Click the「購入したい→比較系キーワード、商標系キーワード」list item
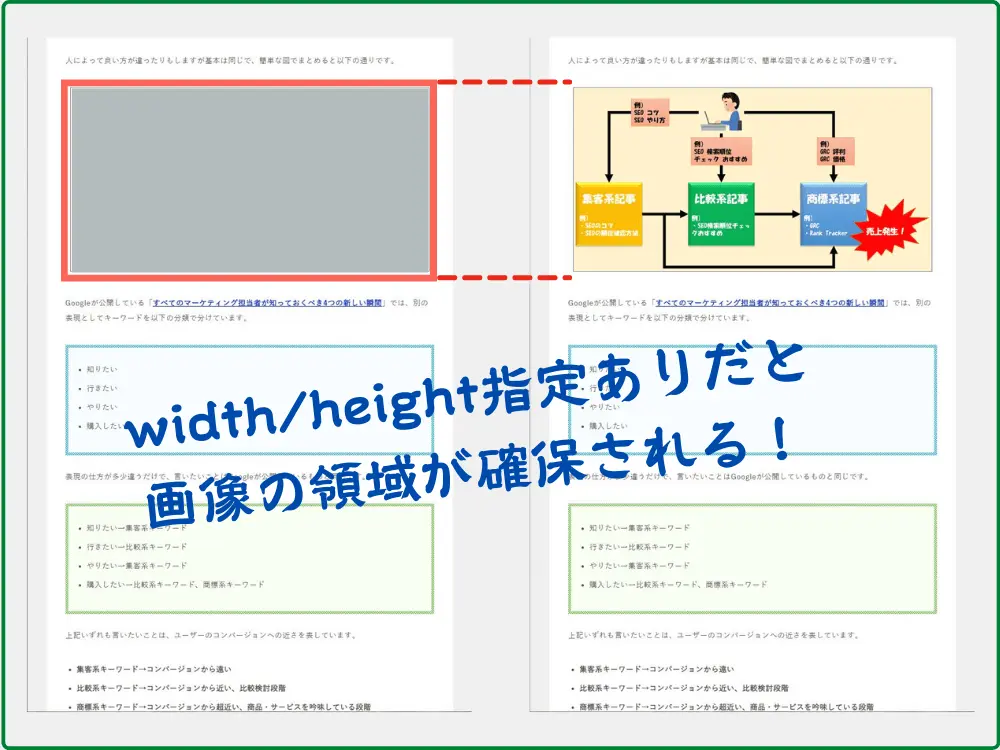Viewport: 1000px width, 750px height. [677, 584]
